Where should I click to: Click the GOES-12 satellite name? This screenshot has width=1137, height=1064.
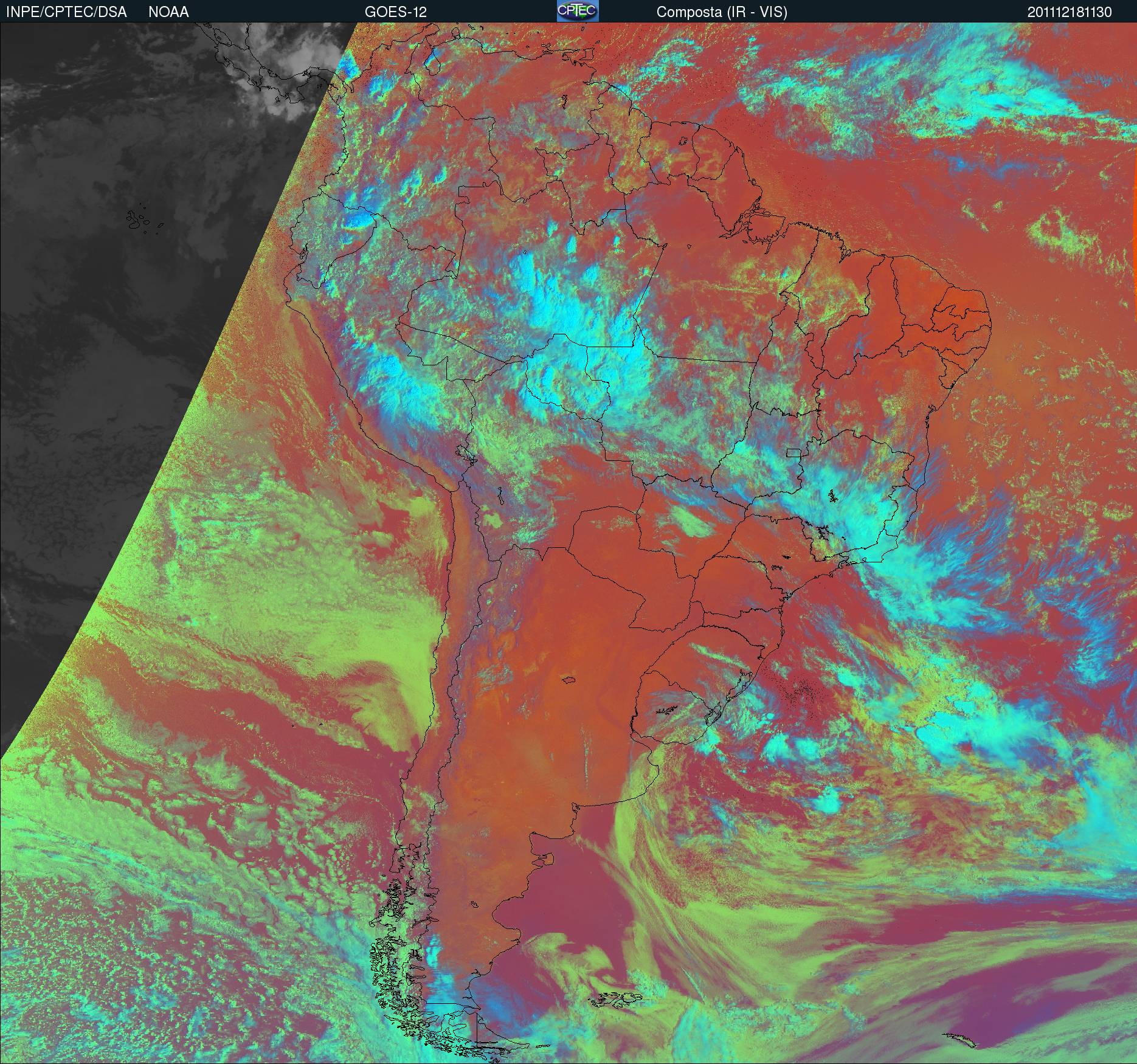396,12
